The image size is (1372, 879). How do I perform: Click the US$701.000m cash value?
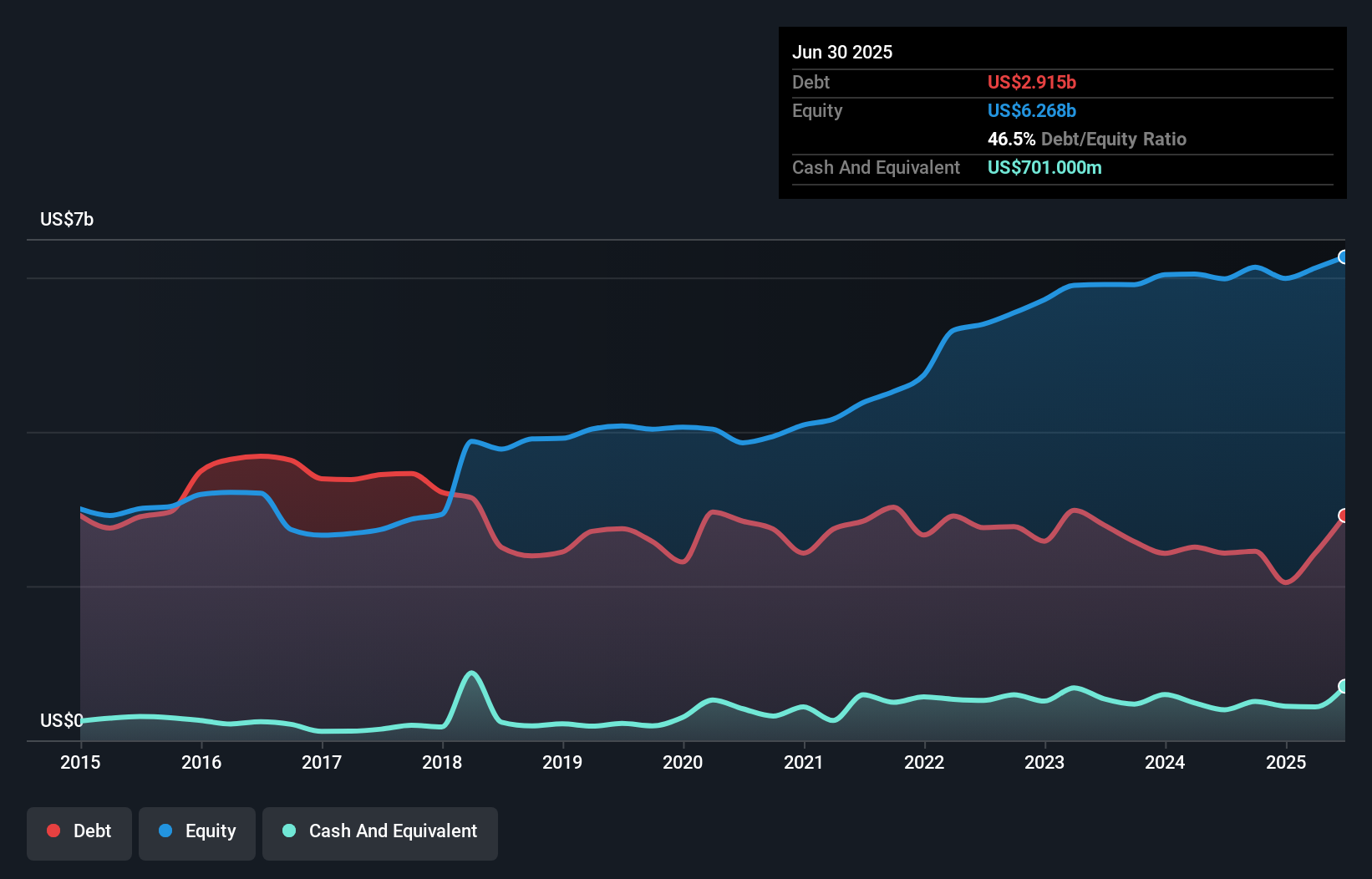pos(1044,168)
